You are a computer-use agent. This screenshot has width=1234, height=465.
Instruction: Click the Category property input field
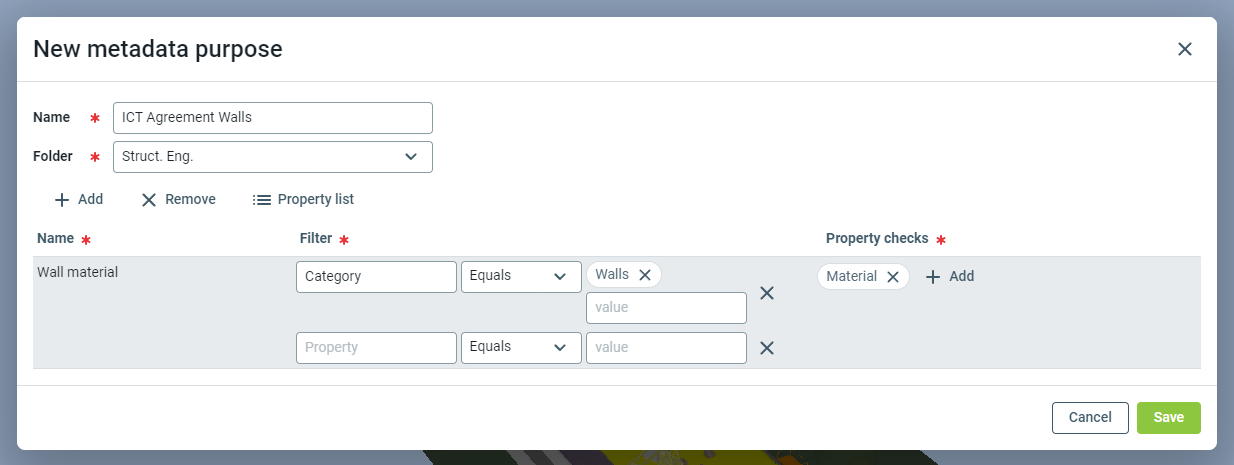coord(376,277)
